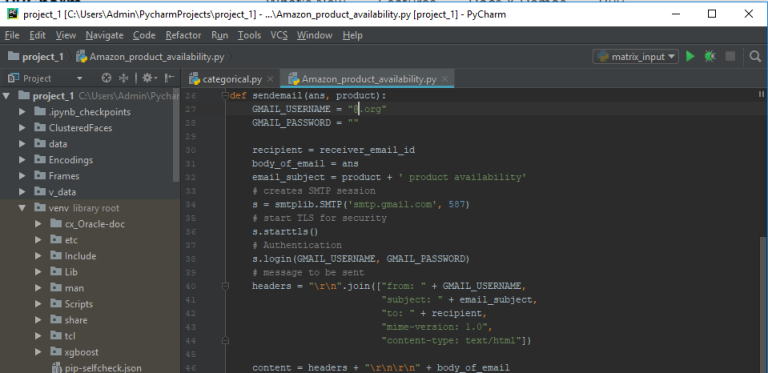Hide the Project tool window icon
Screen dimensions: 768x373
tap(169, 78)
